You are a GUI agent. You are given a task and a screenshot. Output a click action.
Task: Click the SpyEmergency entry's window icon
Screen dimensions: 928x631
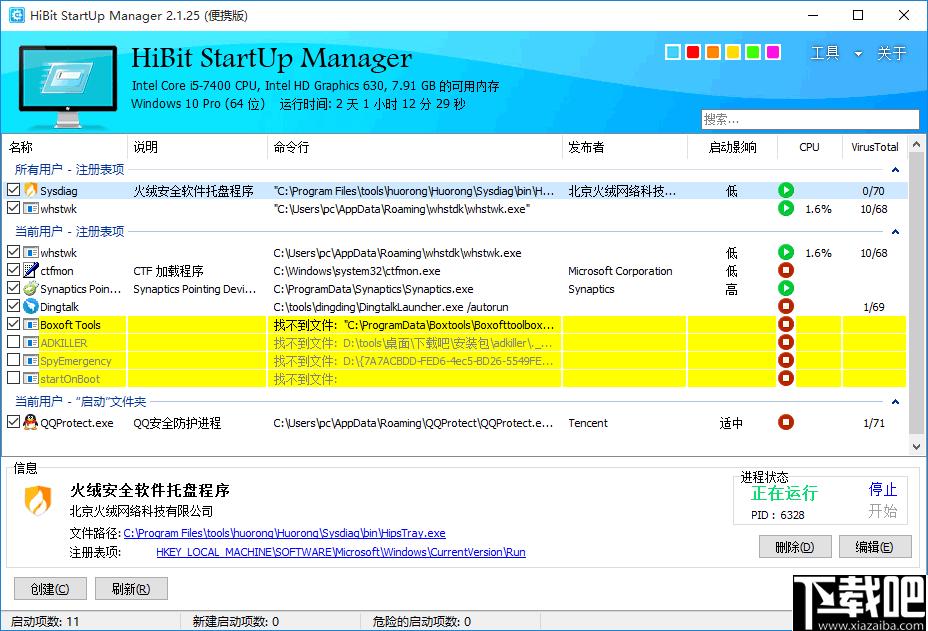pos(31,360)
